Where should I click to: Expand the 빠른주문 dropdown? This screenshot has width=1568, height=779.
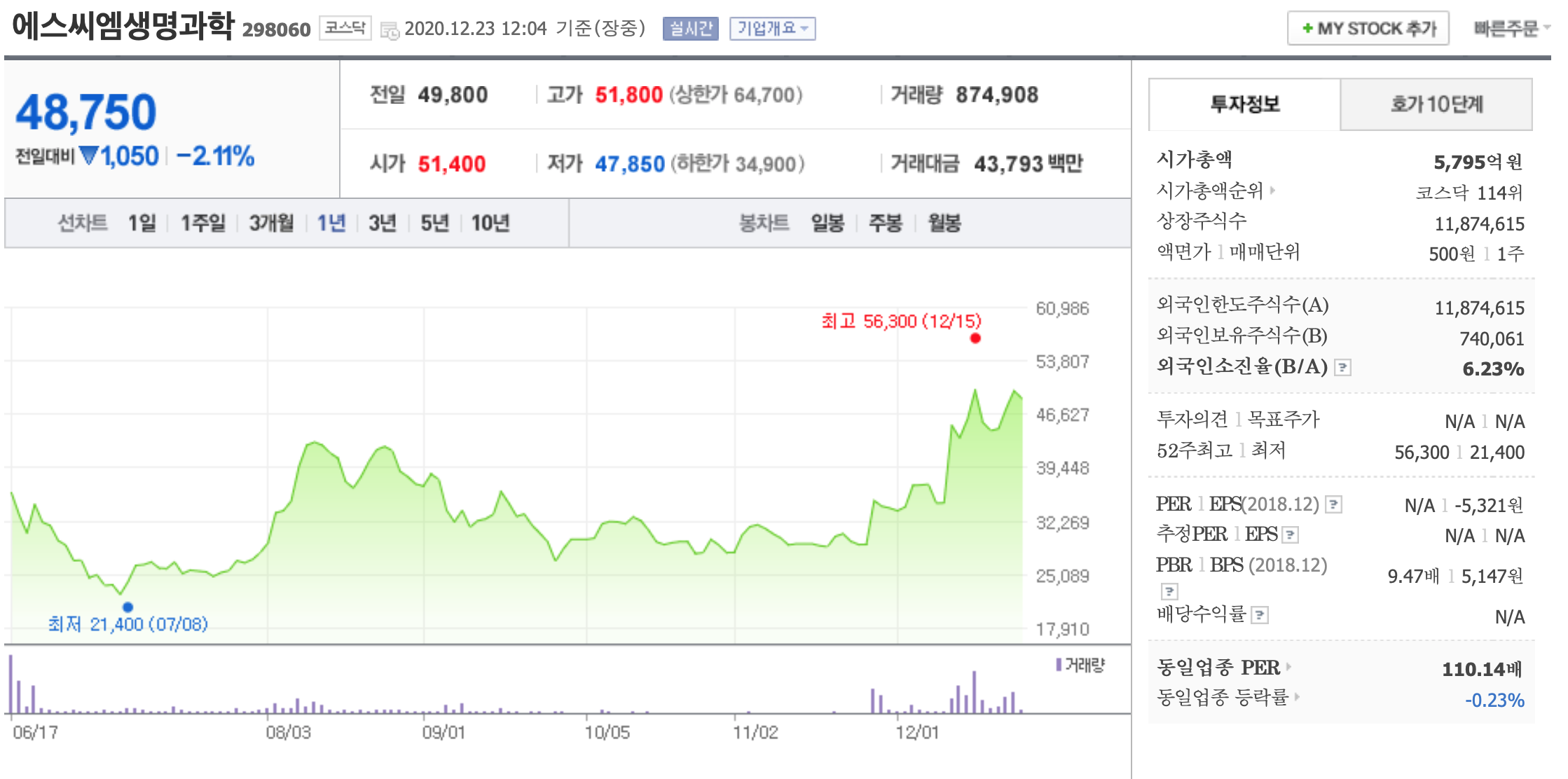coord(1511,29)
